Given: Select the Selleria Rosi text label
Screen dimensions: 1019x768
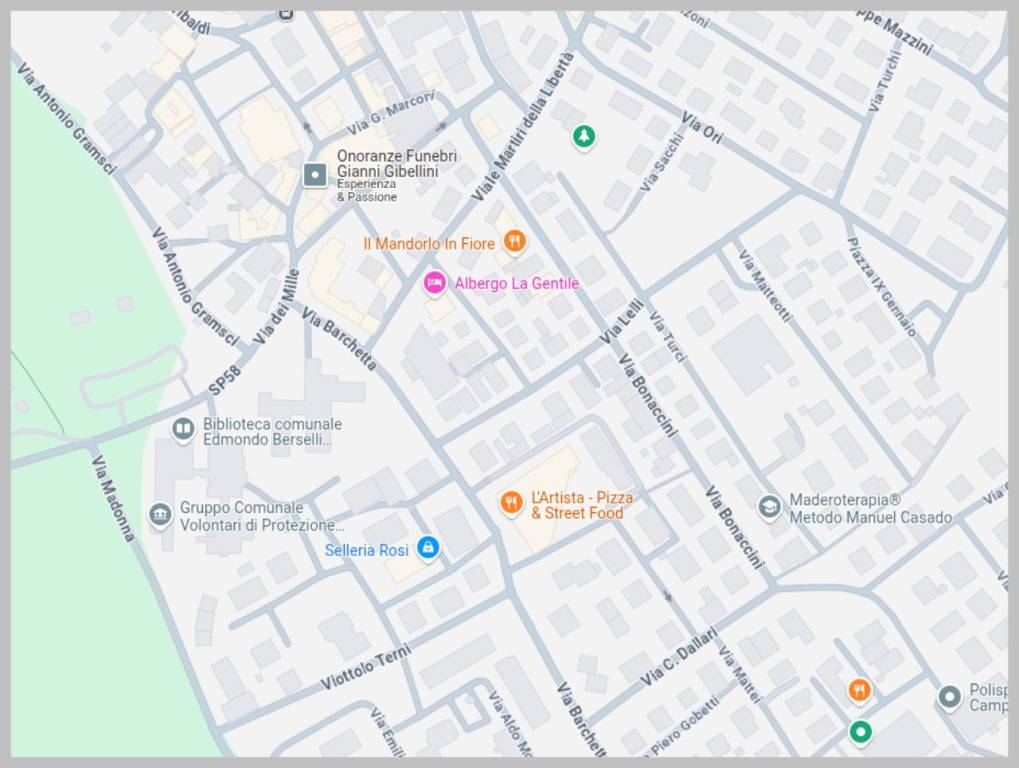Looking at the screenshot, I should (x=366, y=550).
